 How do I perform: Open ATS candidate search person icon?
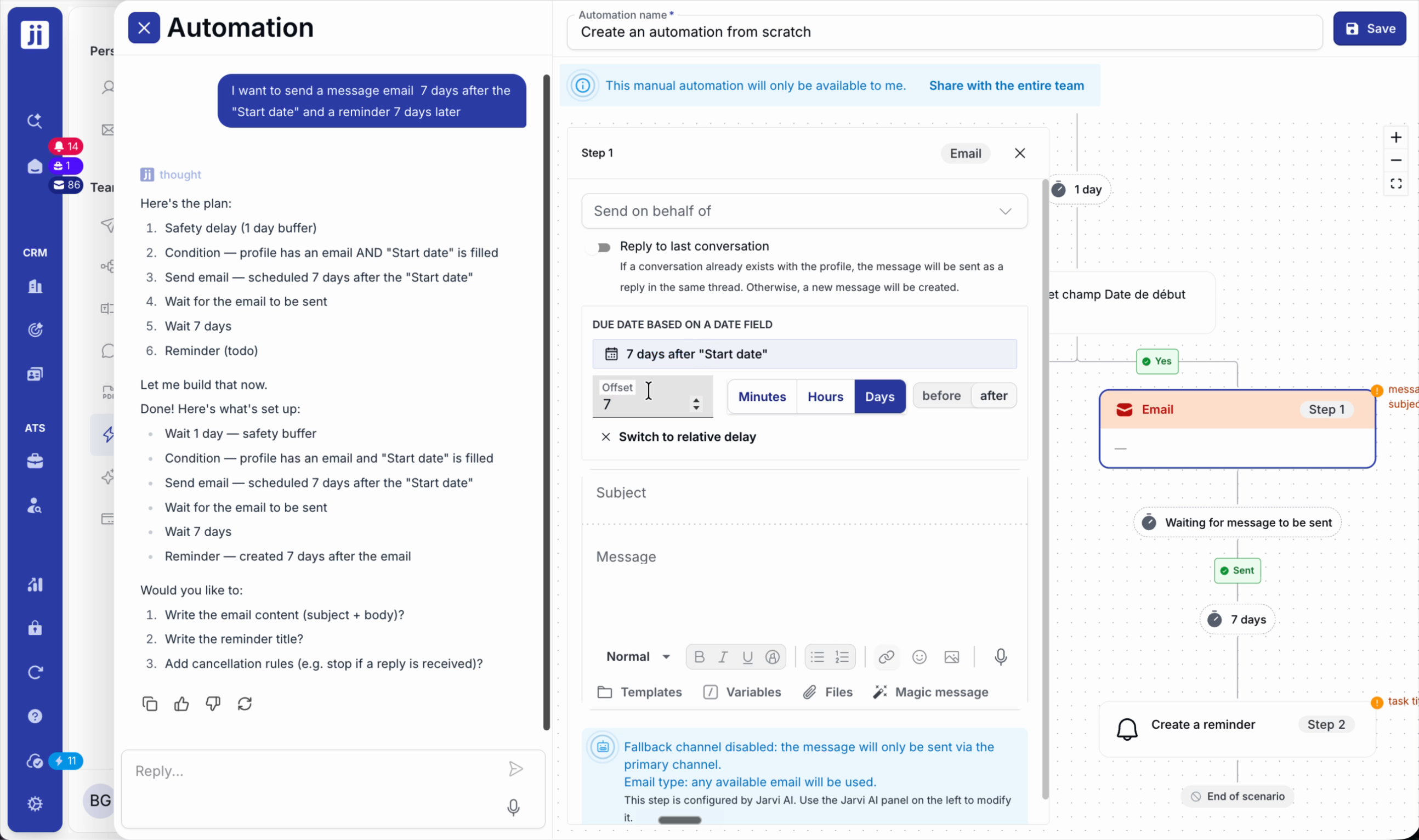[35, 506]
